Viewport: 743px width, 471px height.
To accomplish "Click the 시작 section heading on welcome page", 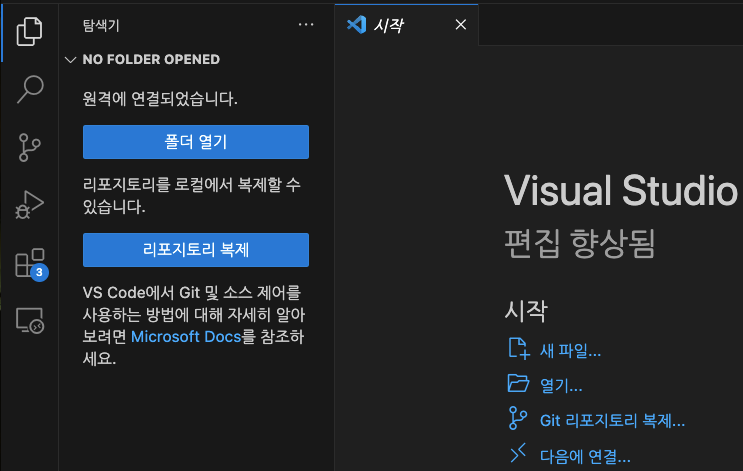I will (x=526, y=311).
